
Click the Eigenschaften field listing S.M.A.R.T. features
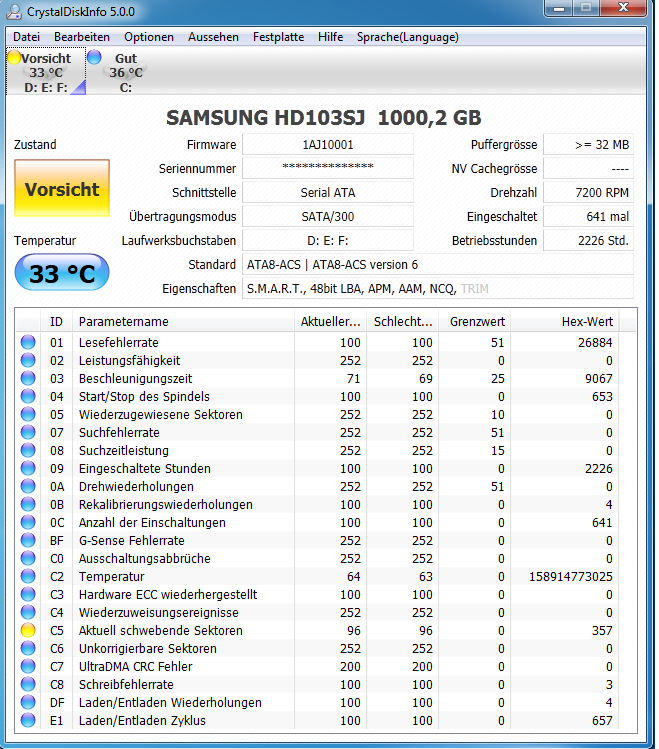(438, 289)
